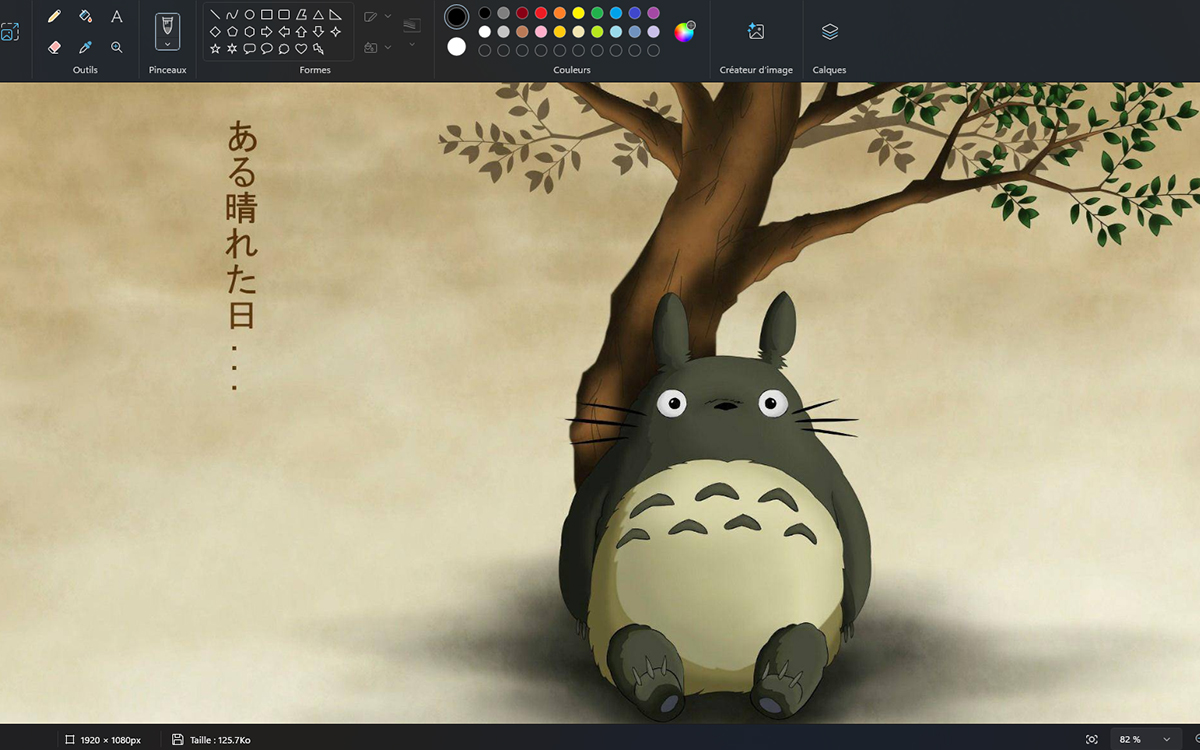Open the edit colors rainbow wheel
The width and height of the screenshot is (1200, 750).
[684, 32]
